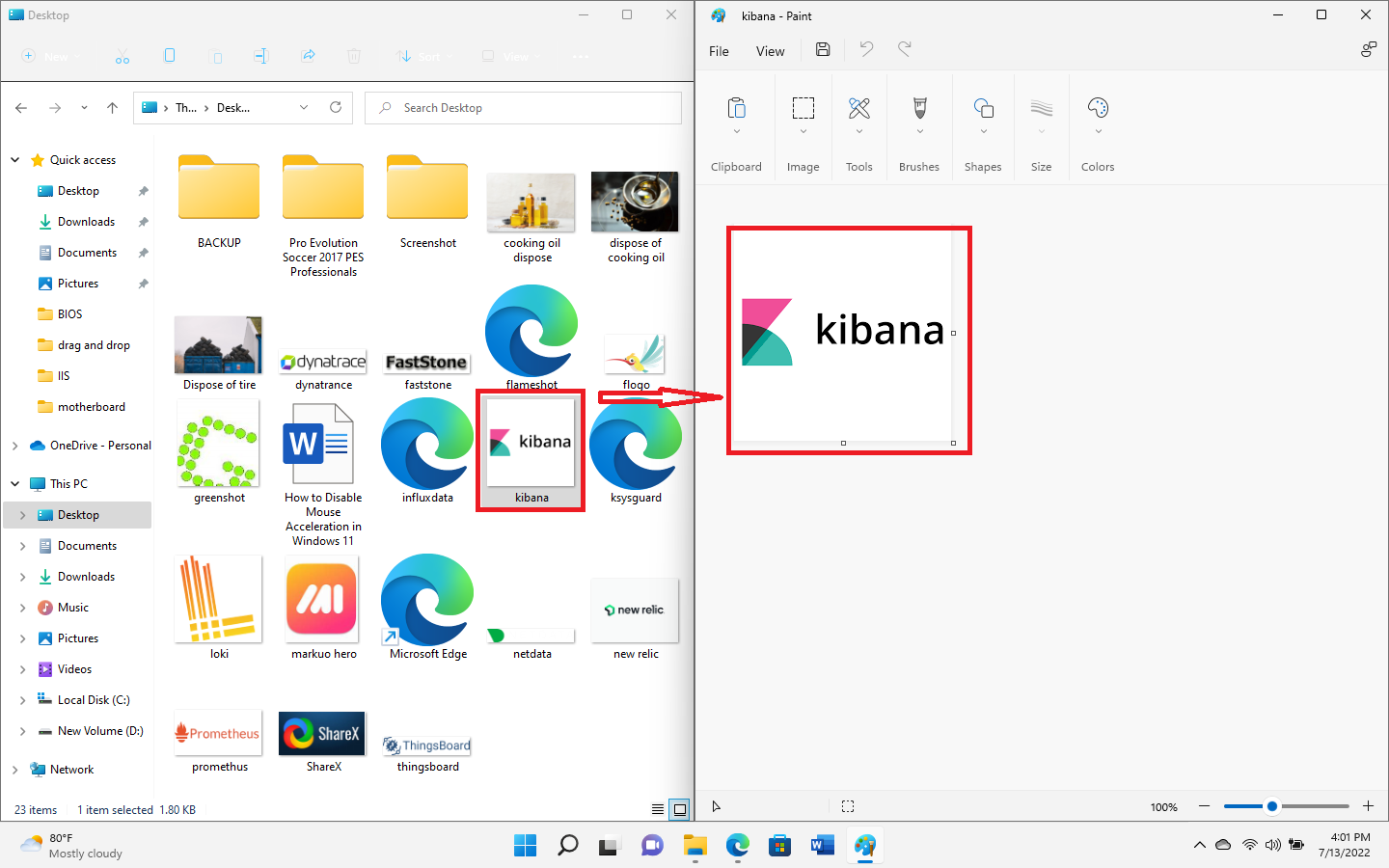Open the clock and date flyout
This screenshot has height=868, width=1389.
click(1347, 845)
